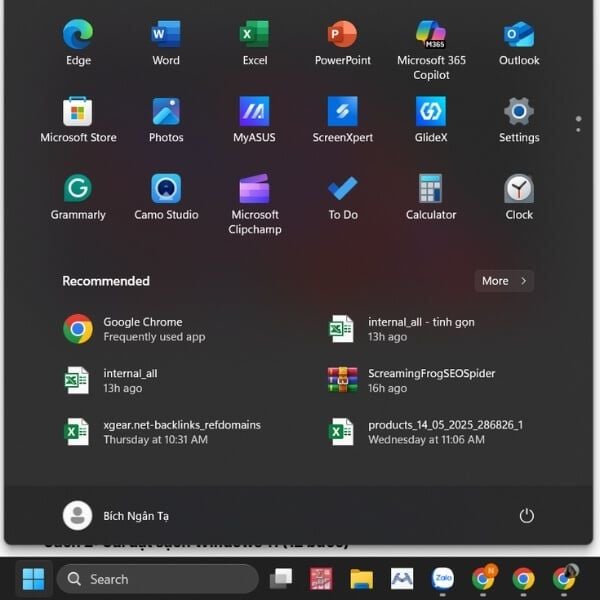Open Microsoft 365 Copilot
The width and height of the screenshot is (600, 600).
pyautogui.click(x=431, y=50)
